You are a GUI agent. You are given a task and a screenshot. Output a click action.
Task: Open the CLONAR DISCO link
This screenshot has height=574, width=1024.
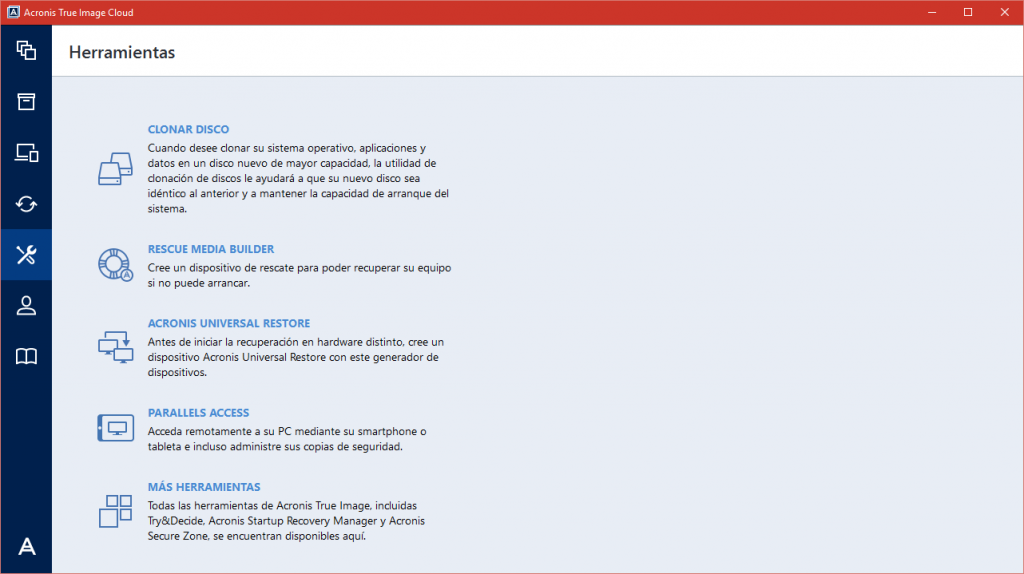[188, 129]
